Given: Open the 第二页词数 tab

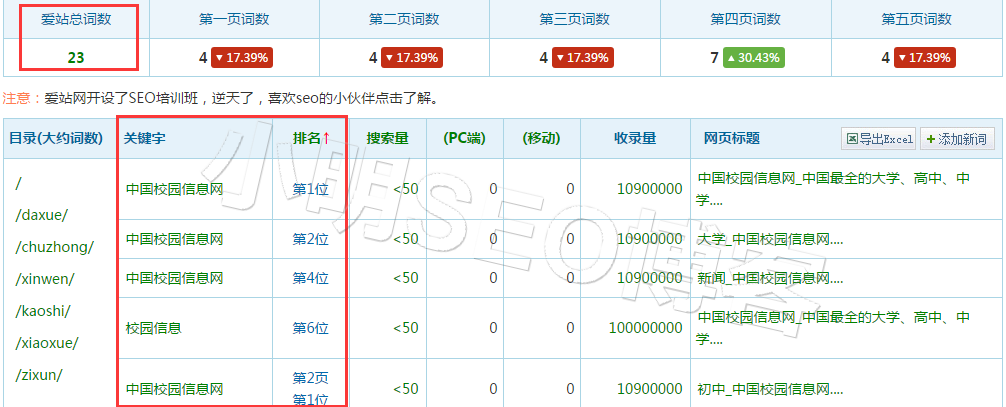Looking at the screenshot, I should [404, 19].
